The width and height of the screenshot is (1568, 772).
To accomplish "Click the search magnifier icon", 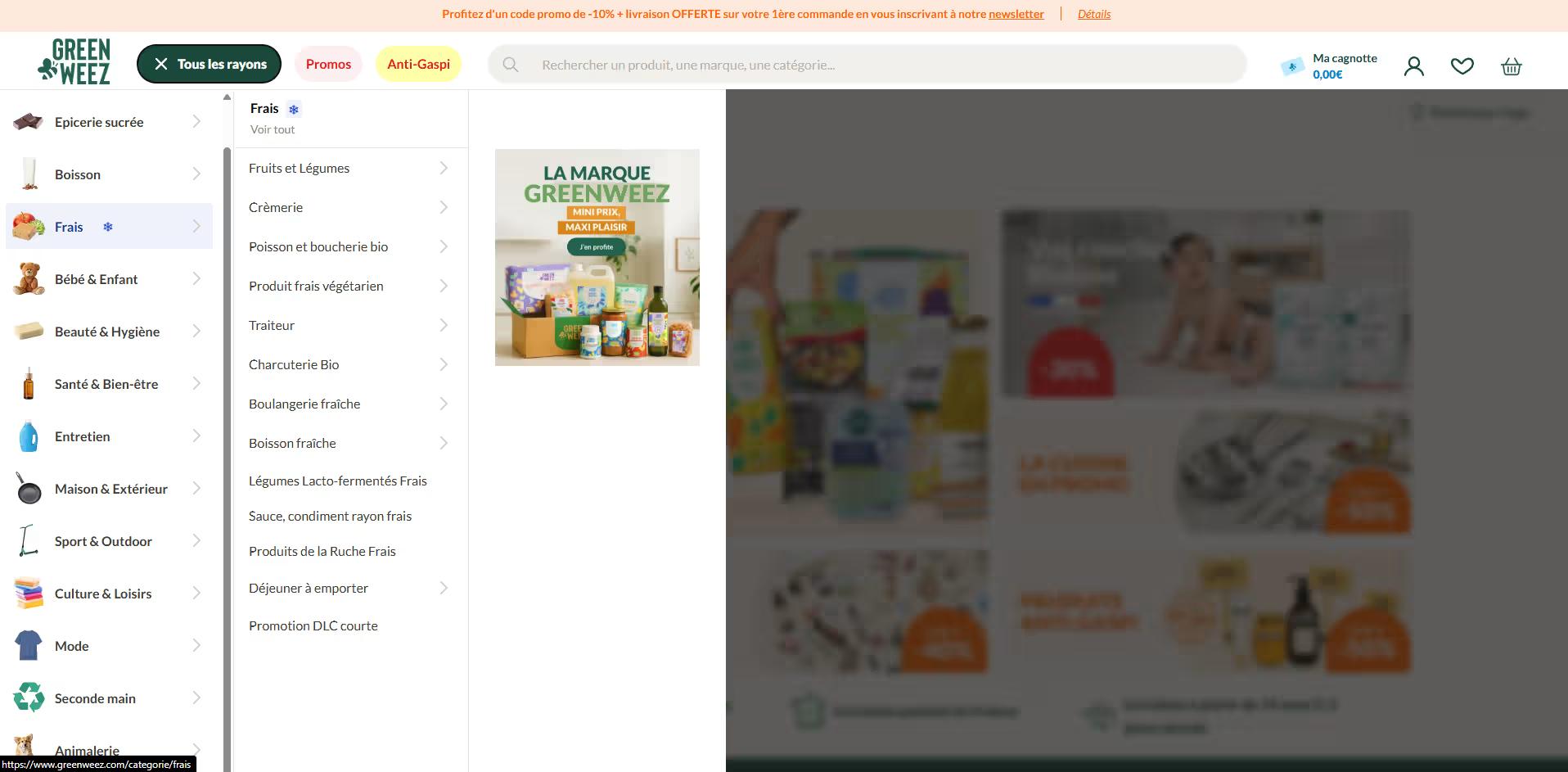I will point(511,65).
